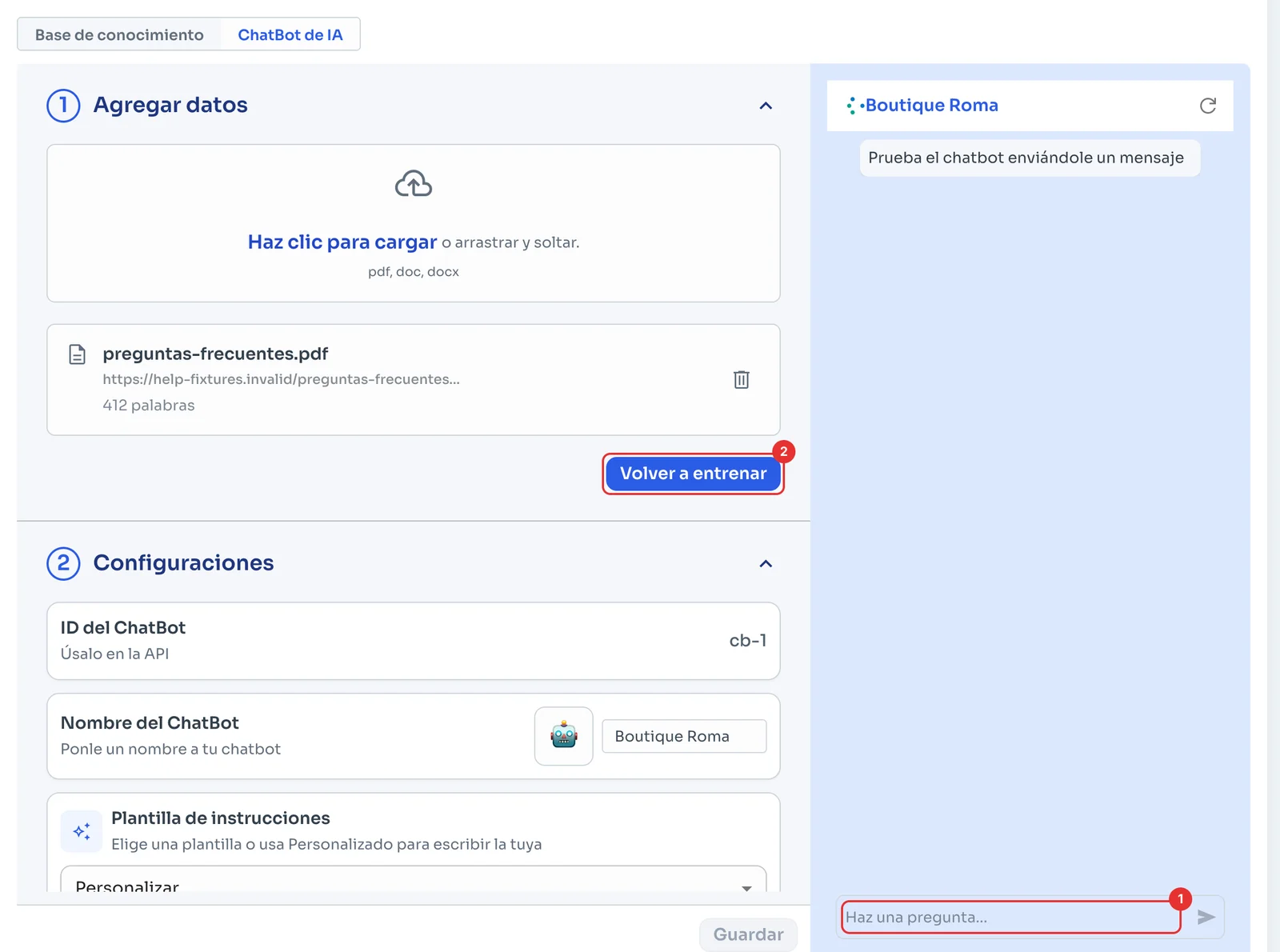
Task: Click the Agregar datos heading
Action: pos(170,105)
